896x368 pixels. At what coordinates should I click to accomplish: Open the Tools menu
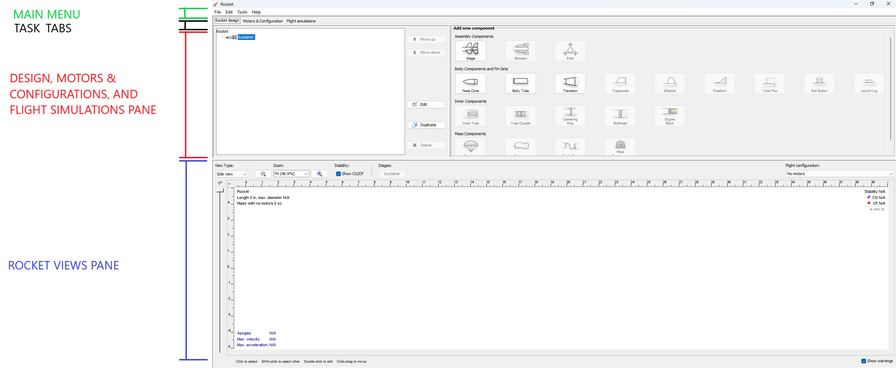(241, 12)
